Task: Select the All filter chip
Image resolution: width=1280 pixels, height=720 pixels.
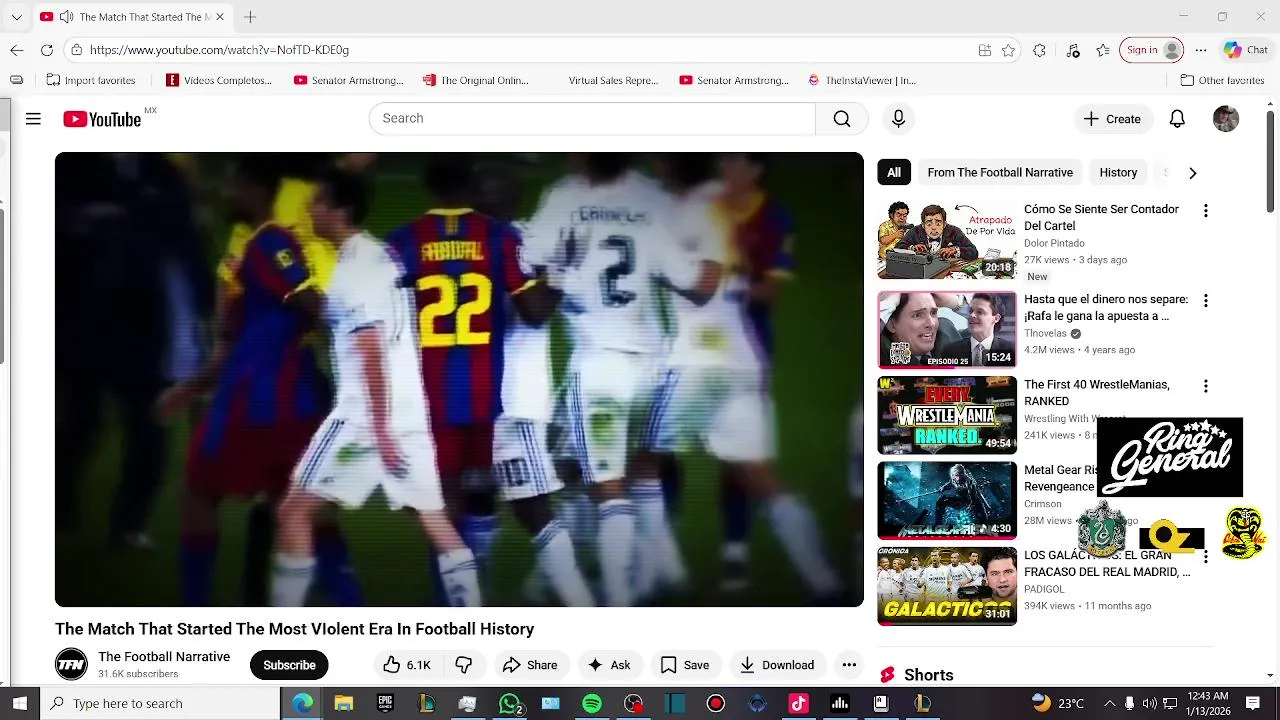Action: click(x=894, y=172)
